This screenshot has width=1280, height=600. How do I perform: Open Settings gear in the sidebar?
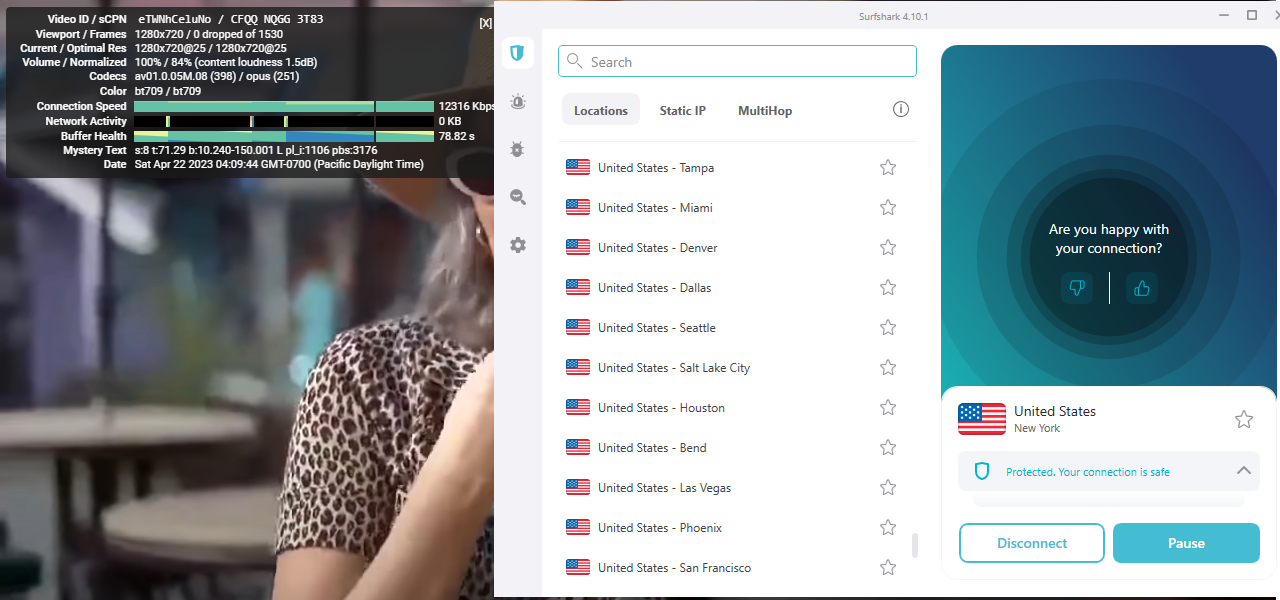coord(517,245)
